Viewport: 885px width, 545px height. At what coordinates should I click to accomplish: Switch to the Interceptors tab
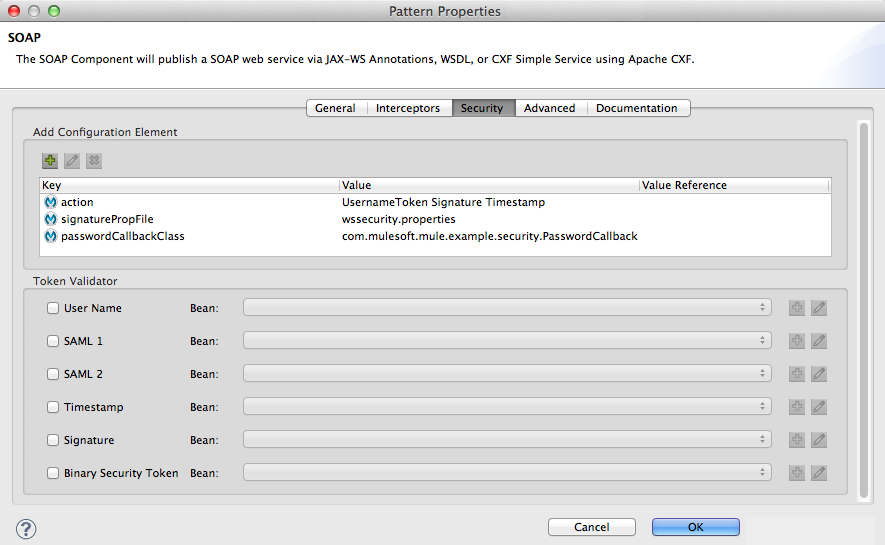point(407,108)
